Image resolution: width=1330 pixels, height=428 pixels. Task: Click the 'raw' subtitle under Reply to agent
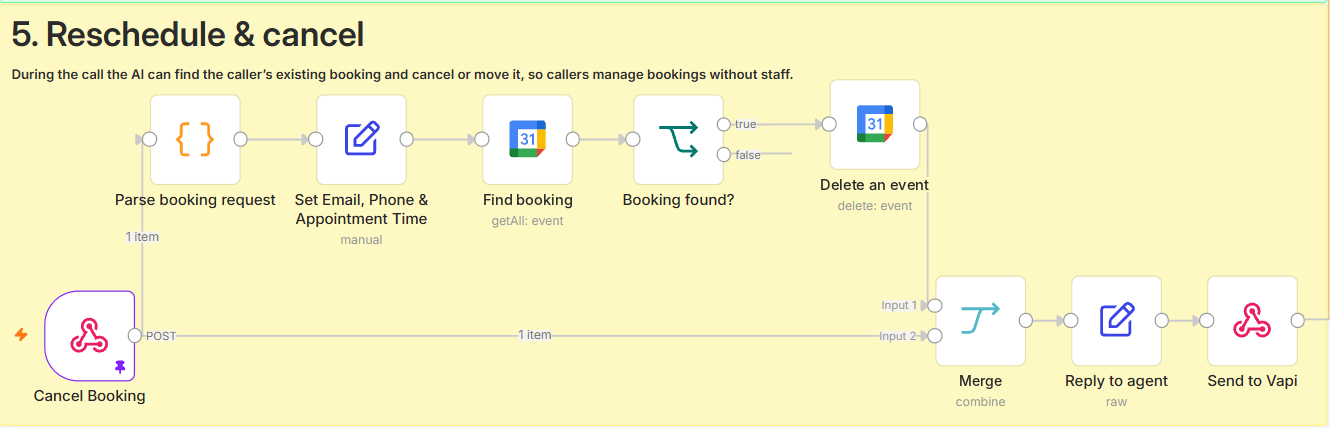[x=1116, y=402]
